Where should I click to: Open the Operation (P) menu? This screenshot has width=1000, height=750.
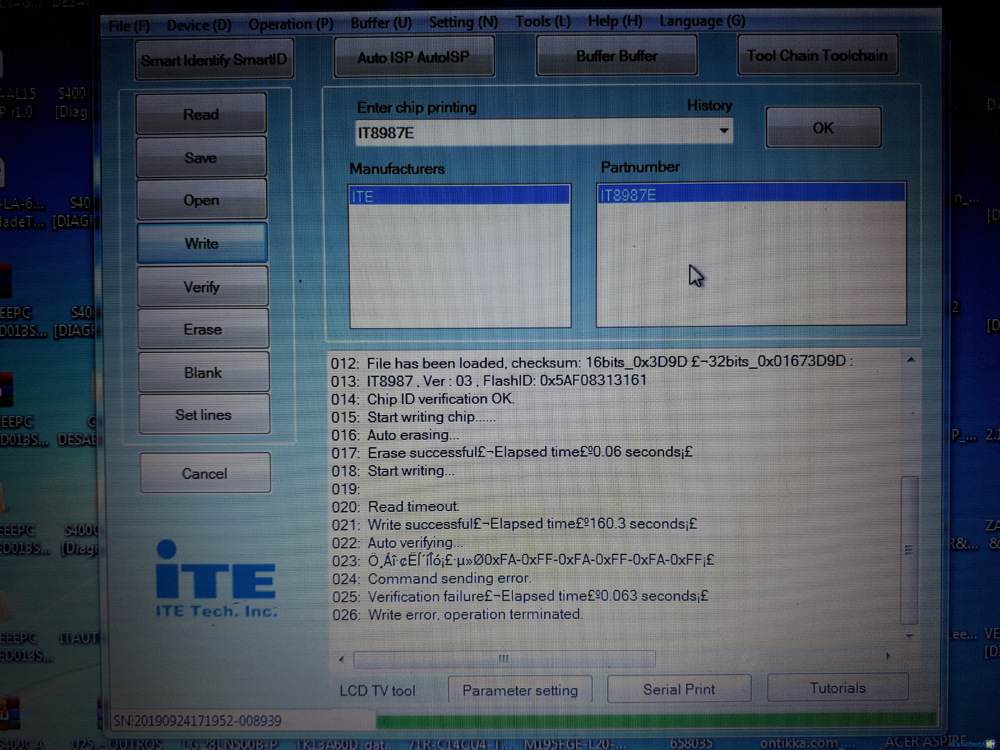[x=291, y=23]
